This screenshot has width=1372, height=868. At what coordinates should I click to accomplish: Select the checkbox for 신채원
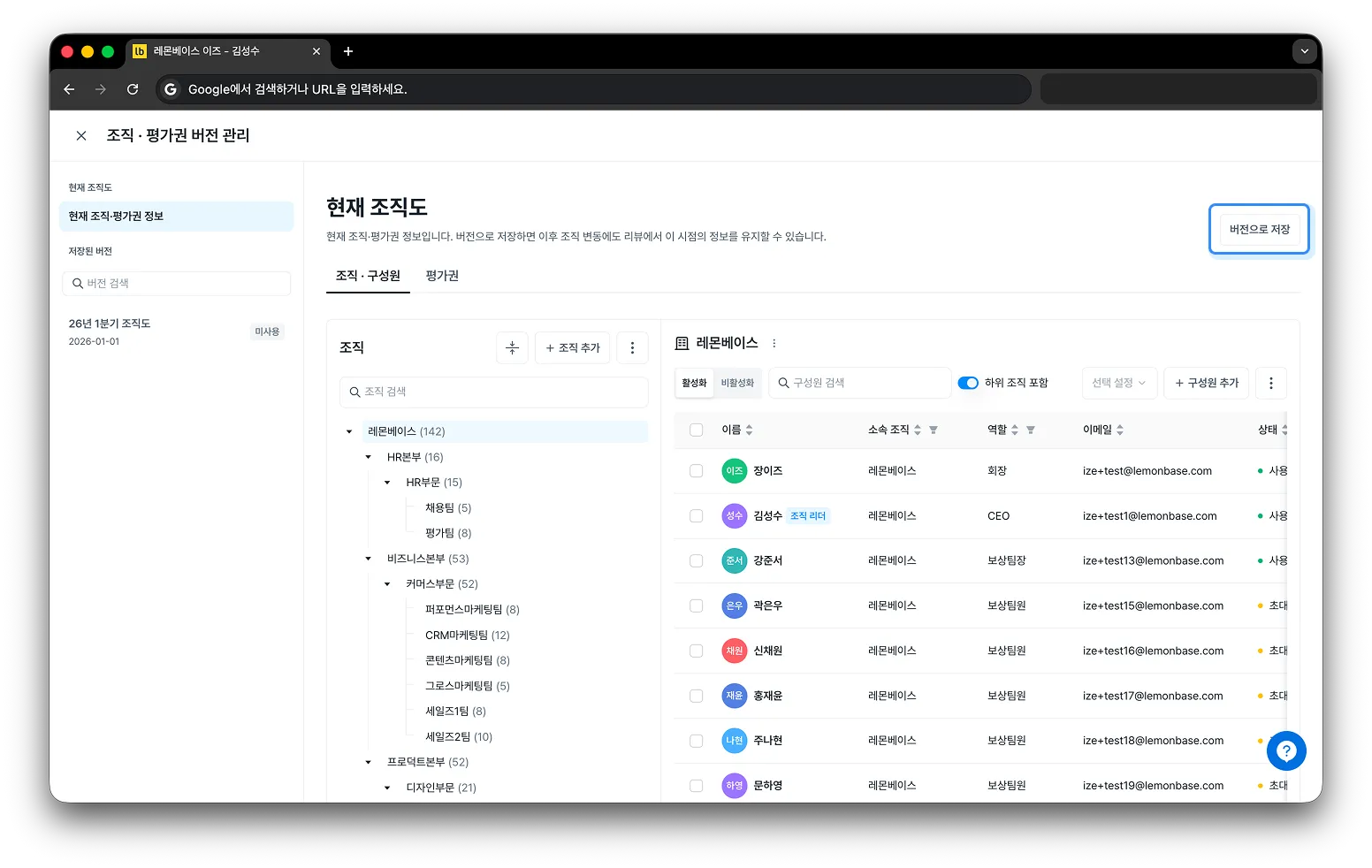tap(697, 651)
